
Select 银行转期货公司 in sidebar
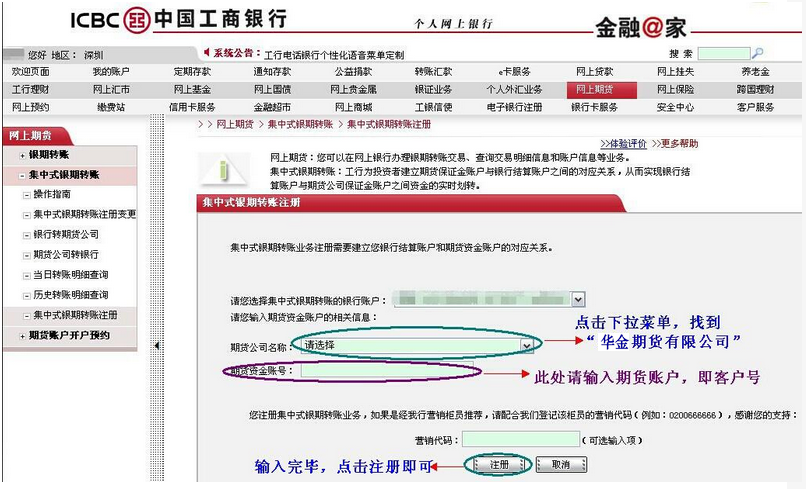coord(66,234)
